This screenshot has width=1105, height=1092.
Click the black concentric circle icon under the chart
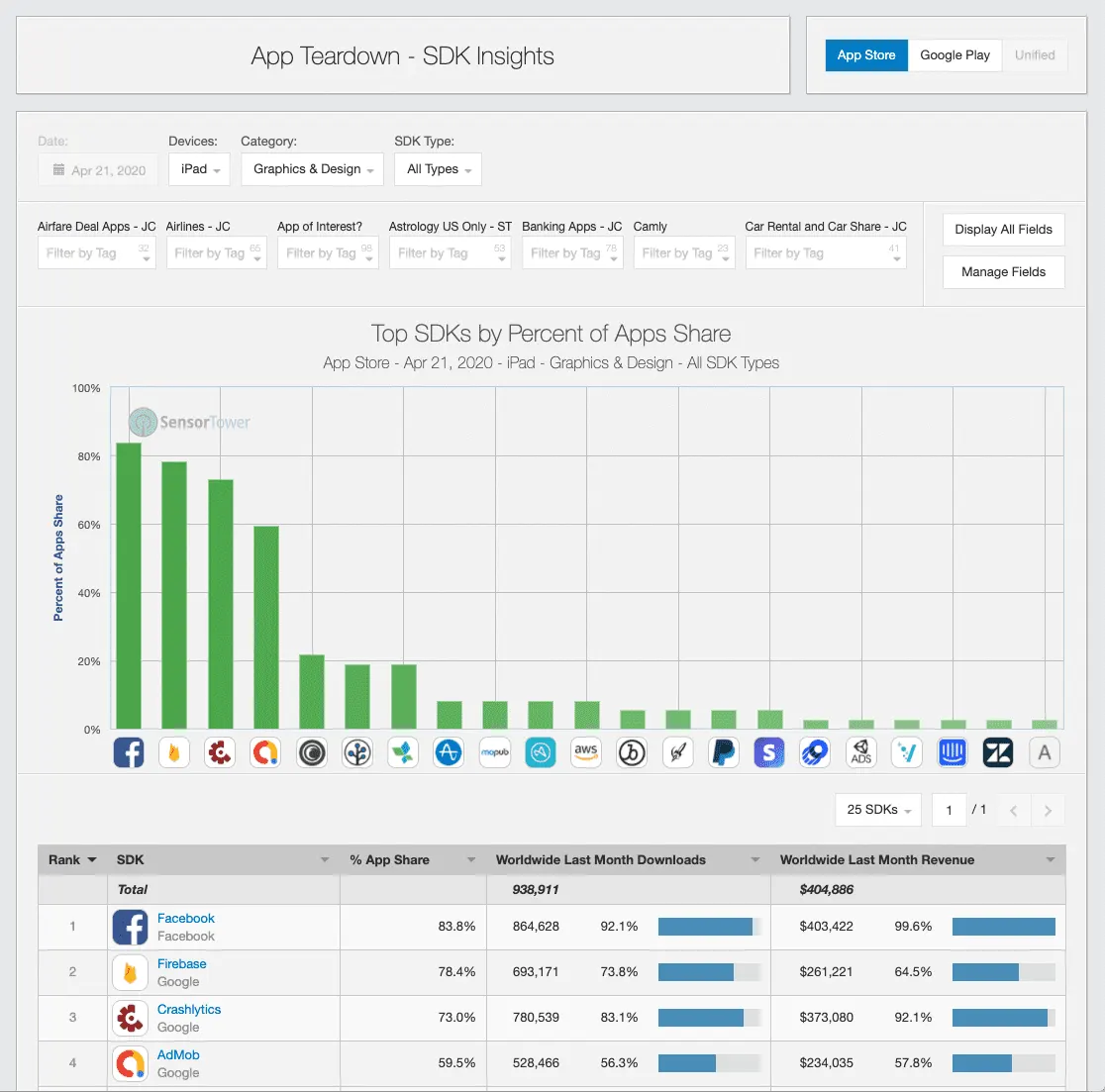coord(312,752)
